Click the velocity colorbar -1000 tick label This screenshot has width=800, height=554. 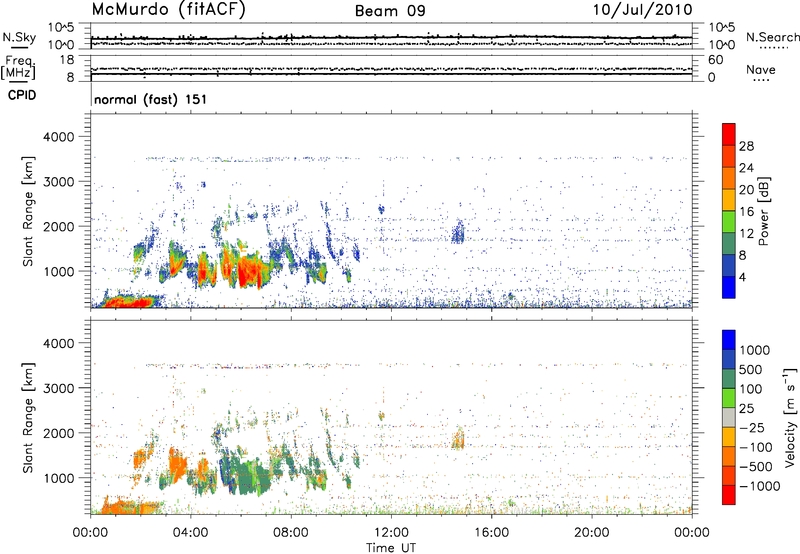760,486
